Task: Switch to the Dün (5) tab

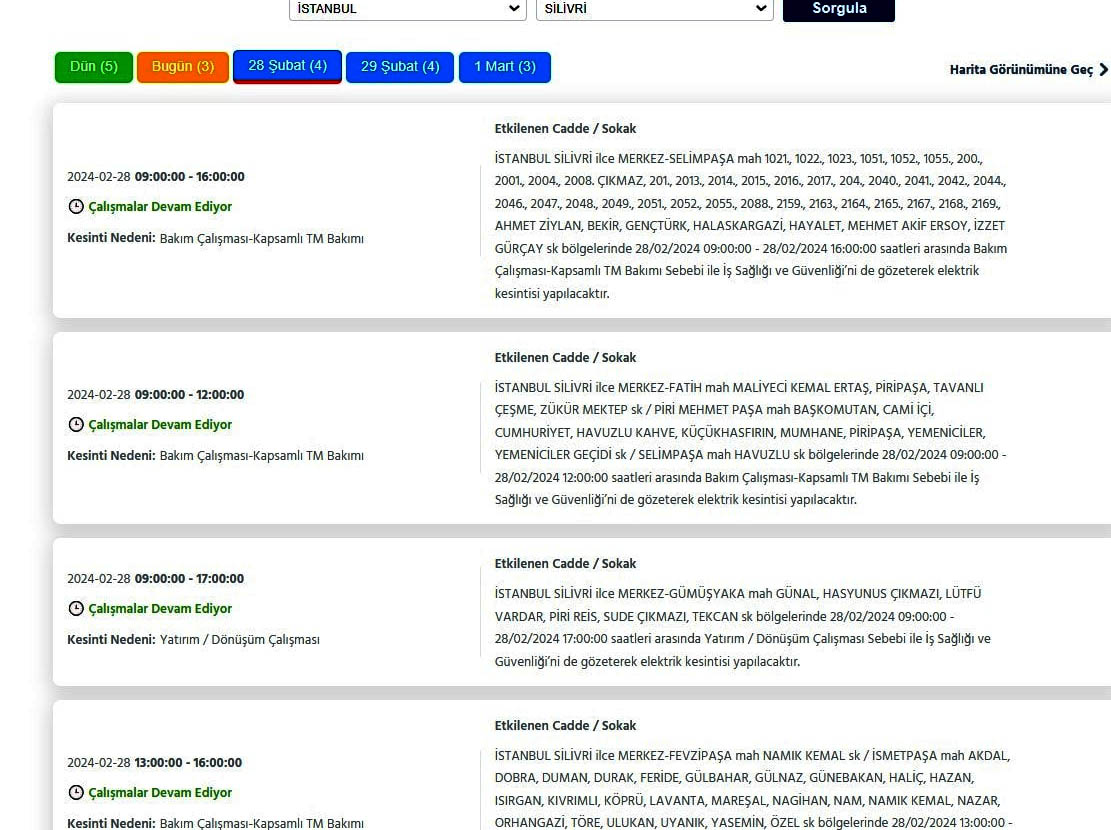Action: pyautogui.click(x=93, y=67)
